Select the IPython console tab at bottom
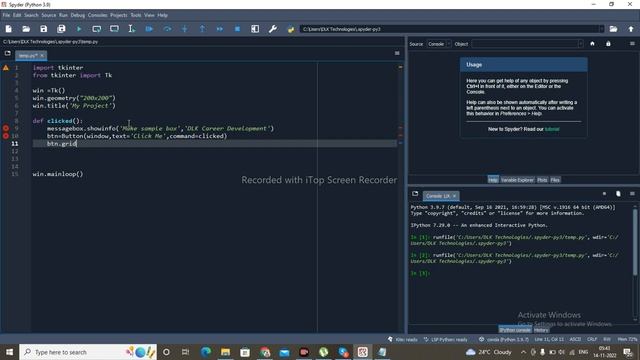The width and height of the screenshot is (640, 360). pos(515,330)
